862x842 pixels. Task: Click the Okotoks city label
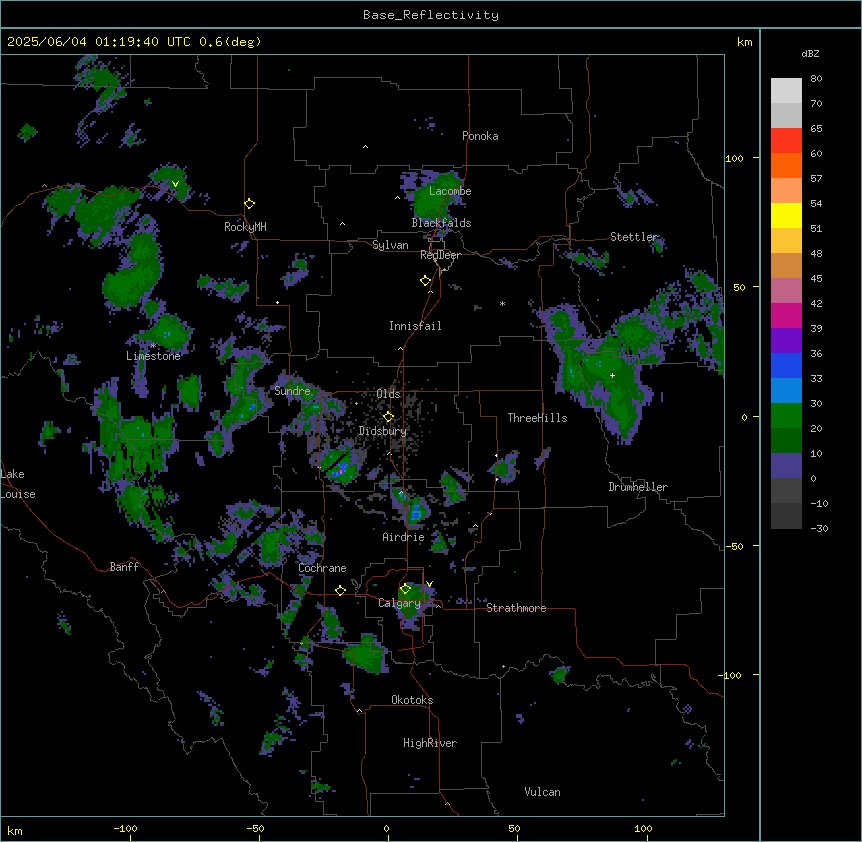[412, 700]
